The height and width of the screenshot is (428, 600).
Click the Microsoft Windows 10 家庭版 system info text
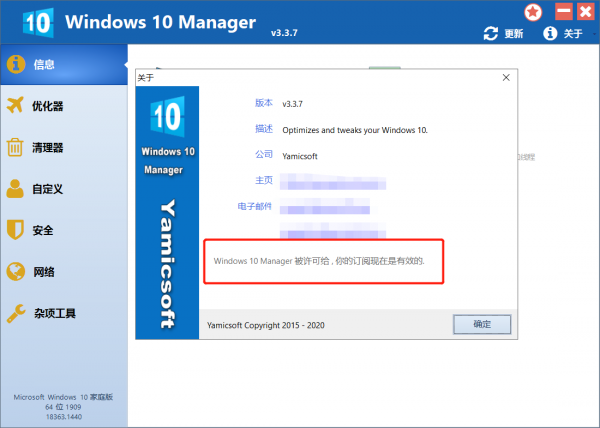click(63, 397)
